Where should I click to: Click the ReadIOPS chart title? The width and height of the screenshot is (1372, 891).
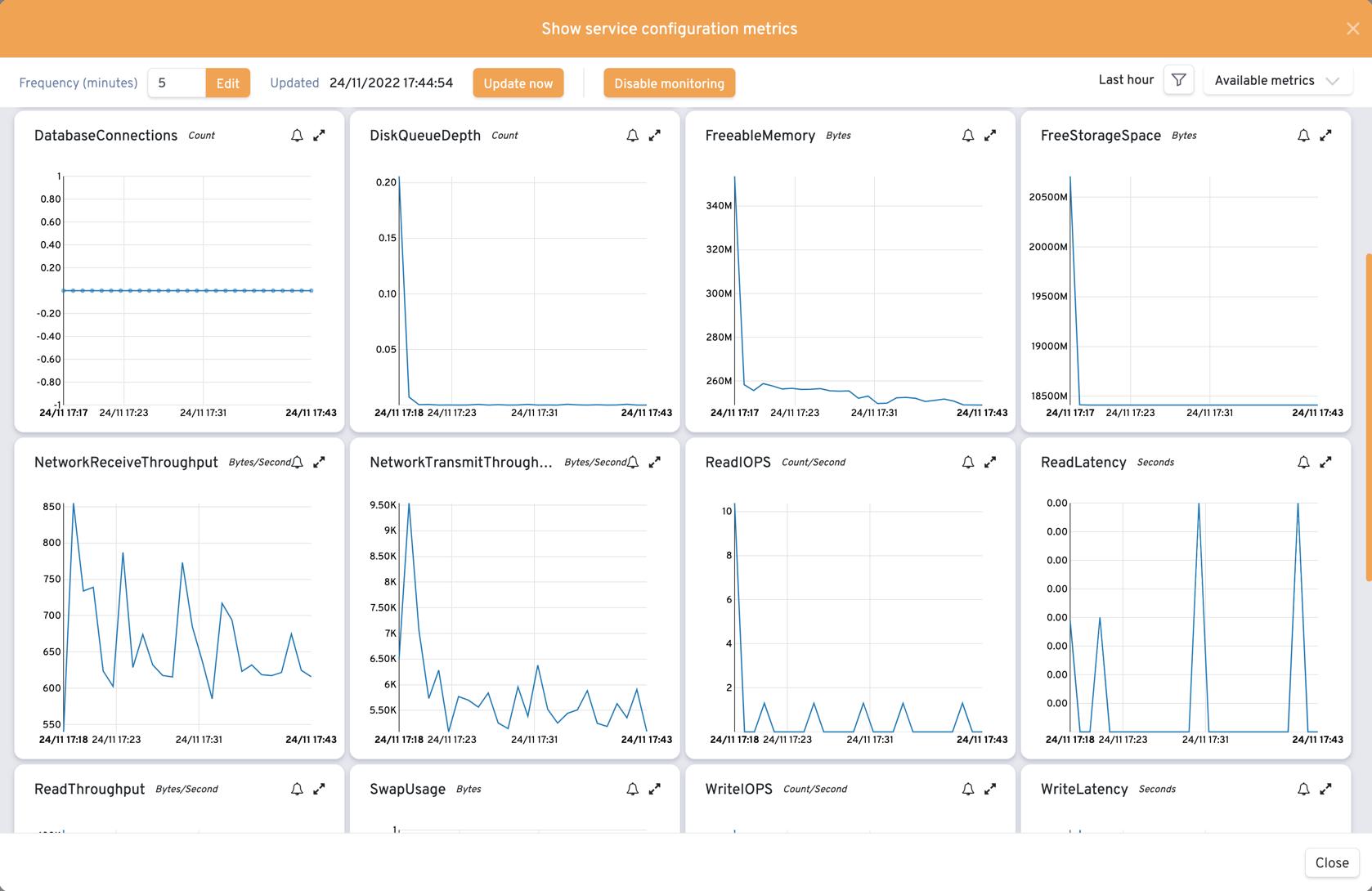point(738,463)
